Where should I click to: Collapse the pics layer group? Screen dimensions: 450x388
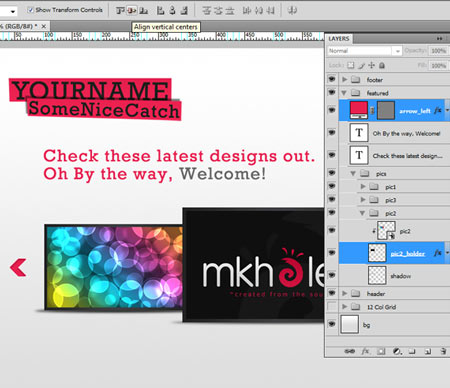pyautogui.click(x=353, y=173)
